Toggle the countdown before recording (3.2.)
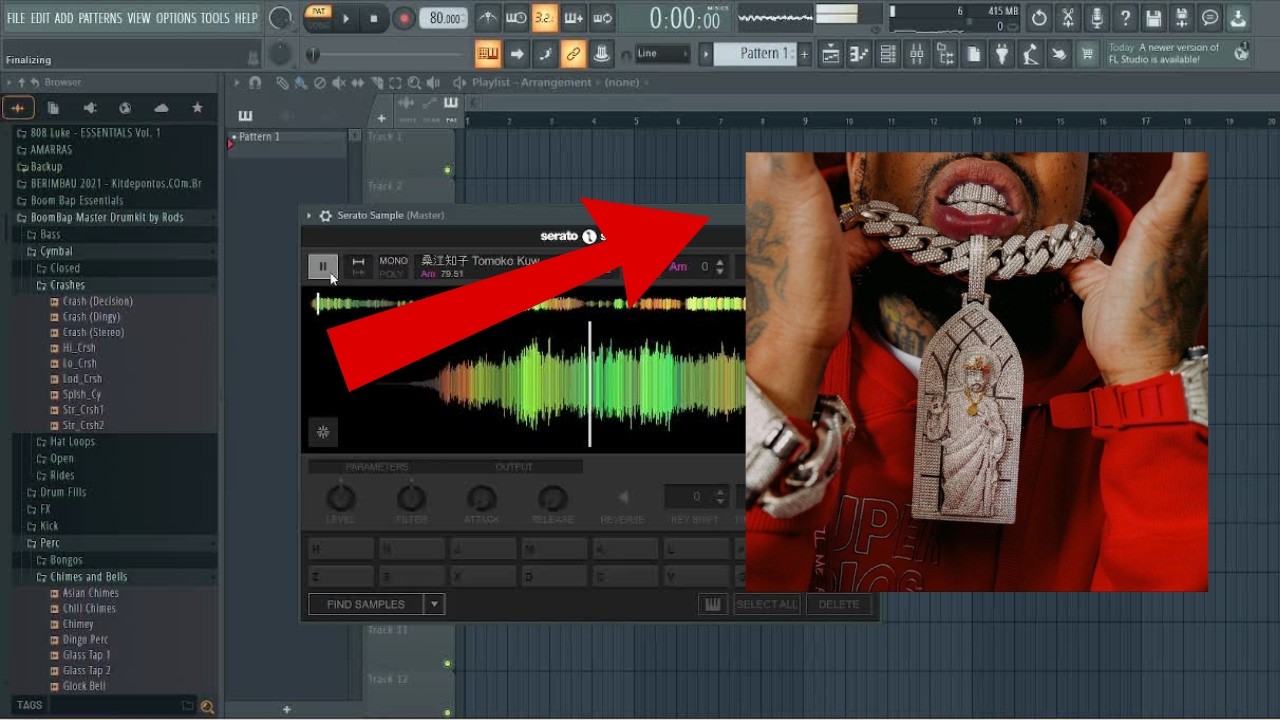Screen dimensions: 1280x720 (545, 17)
